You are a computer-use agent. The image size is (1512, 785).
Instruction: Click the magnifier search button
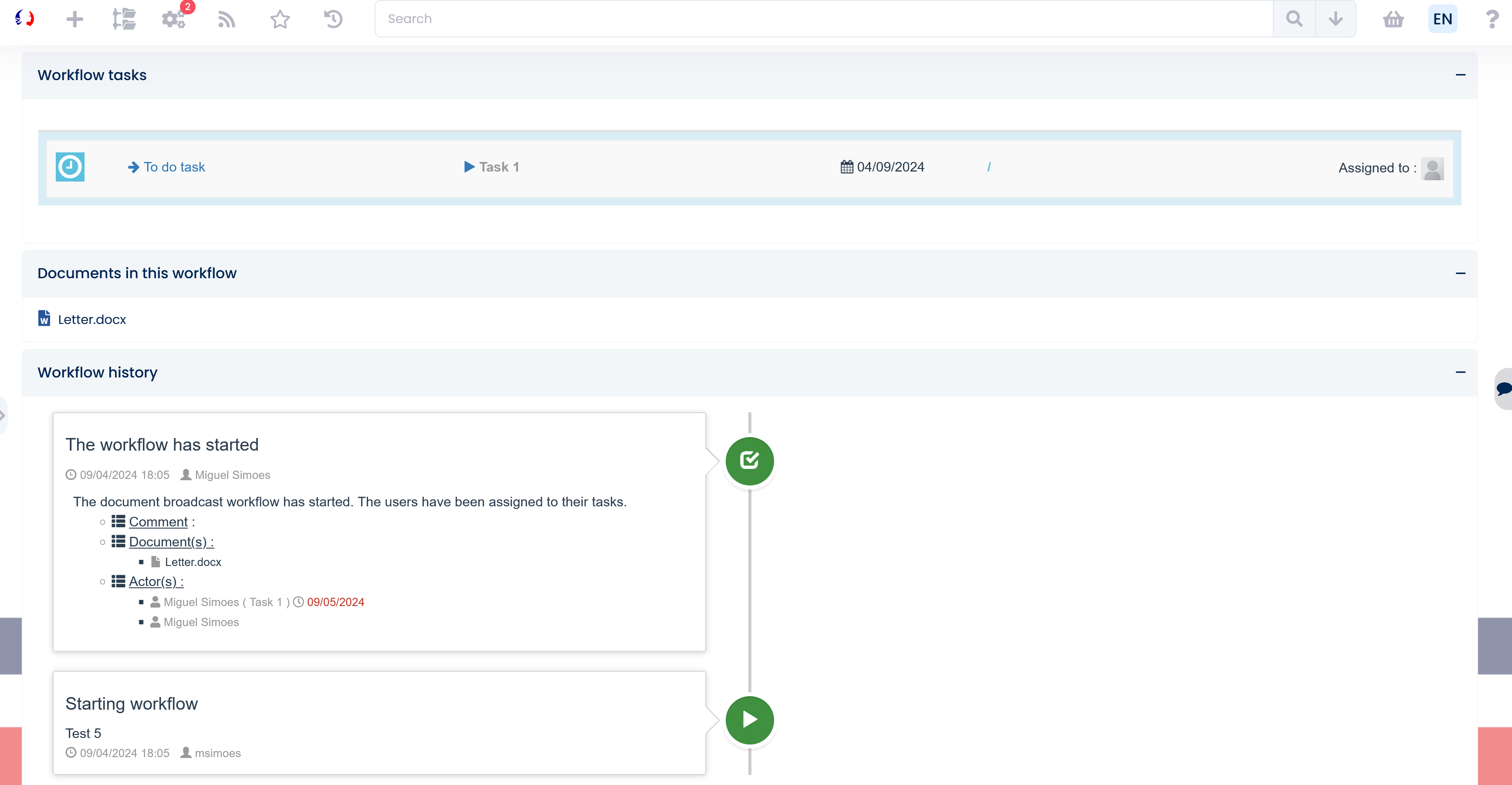point(1294,19)
